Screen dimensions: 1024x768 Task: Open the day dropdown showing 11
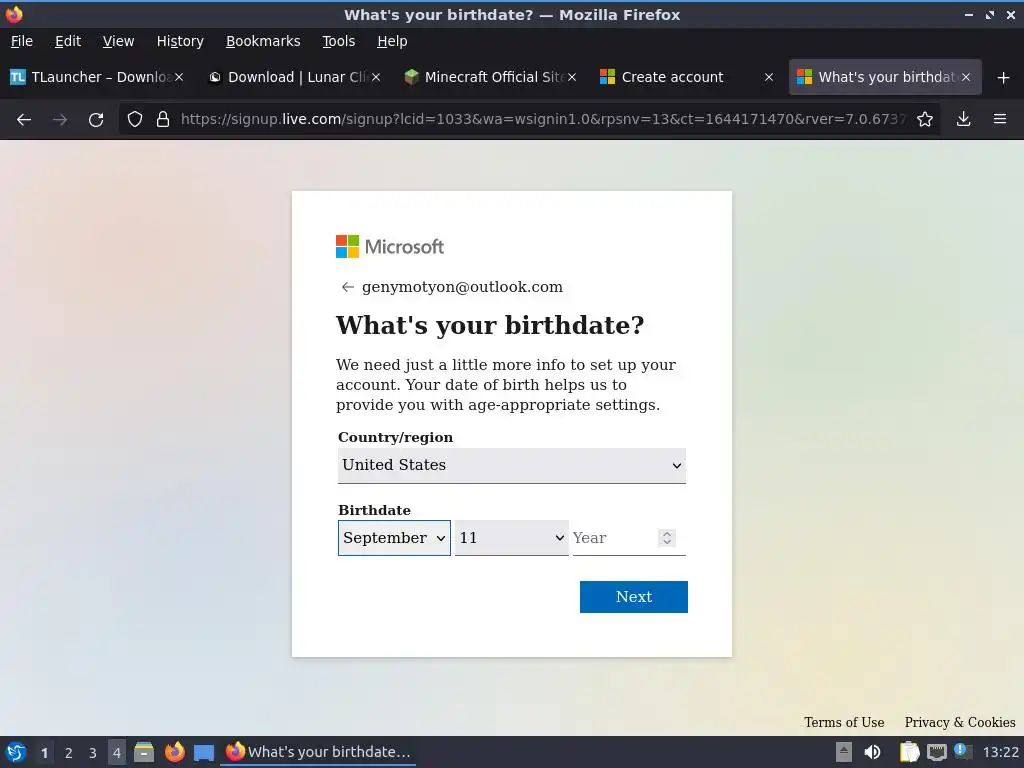(x=511, y=538)
